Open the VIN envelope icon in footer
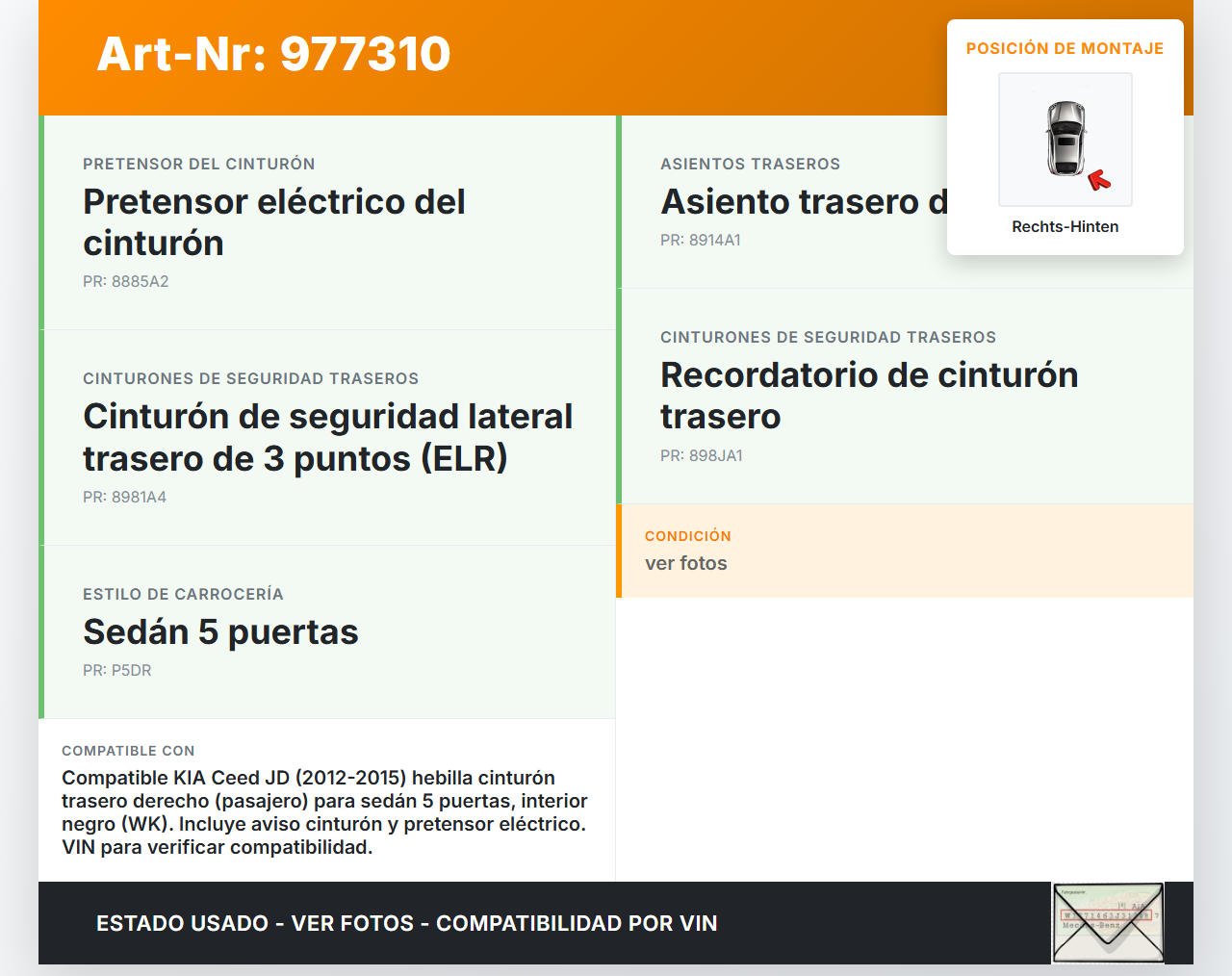The image size is (1232, 976). coord(1108,922)
